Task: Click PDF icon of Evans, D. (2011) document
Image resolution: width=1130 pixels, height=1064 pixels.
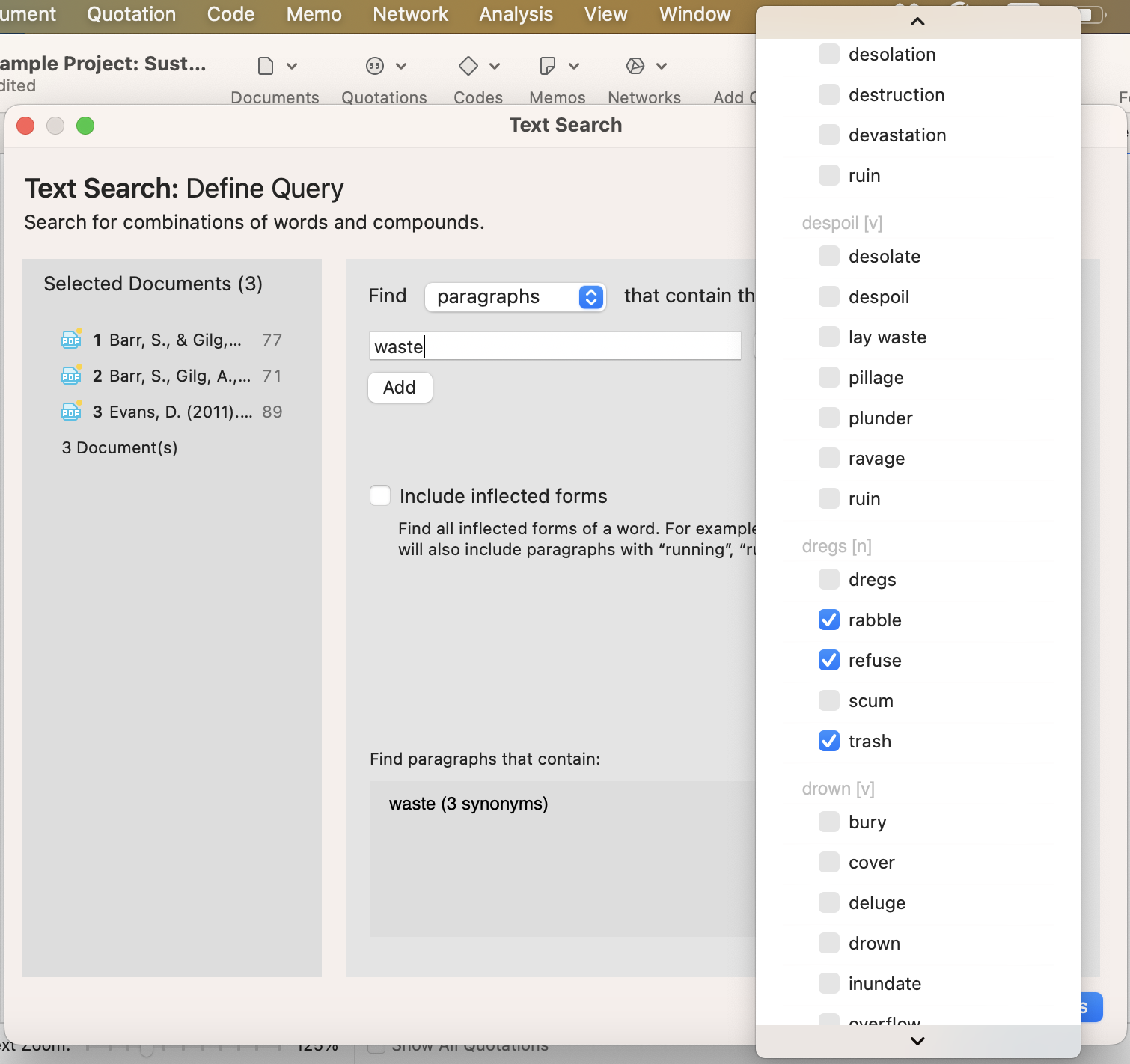Action: tap(71, 412)
